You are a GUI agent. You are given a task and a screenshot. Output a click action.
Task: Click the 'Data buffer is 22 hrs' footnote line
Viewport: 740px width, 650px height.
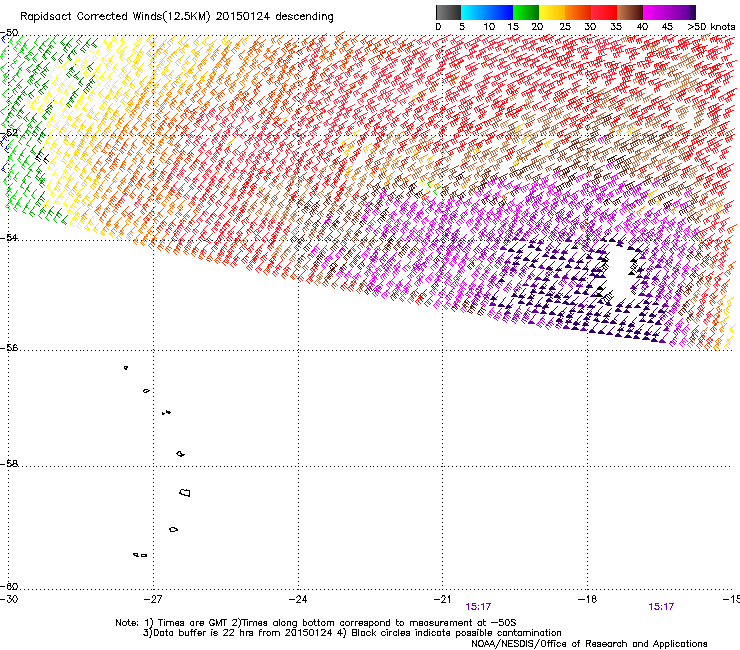click(x=352, y=633)
